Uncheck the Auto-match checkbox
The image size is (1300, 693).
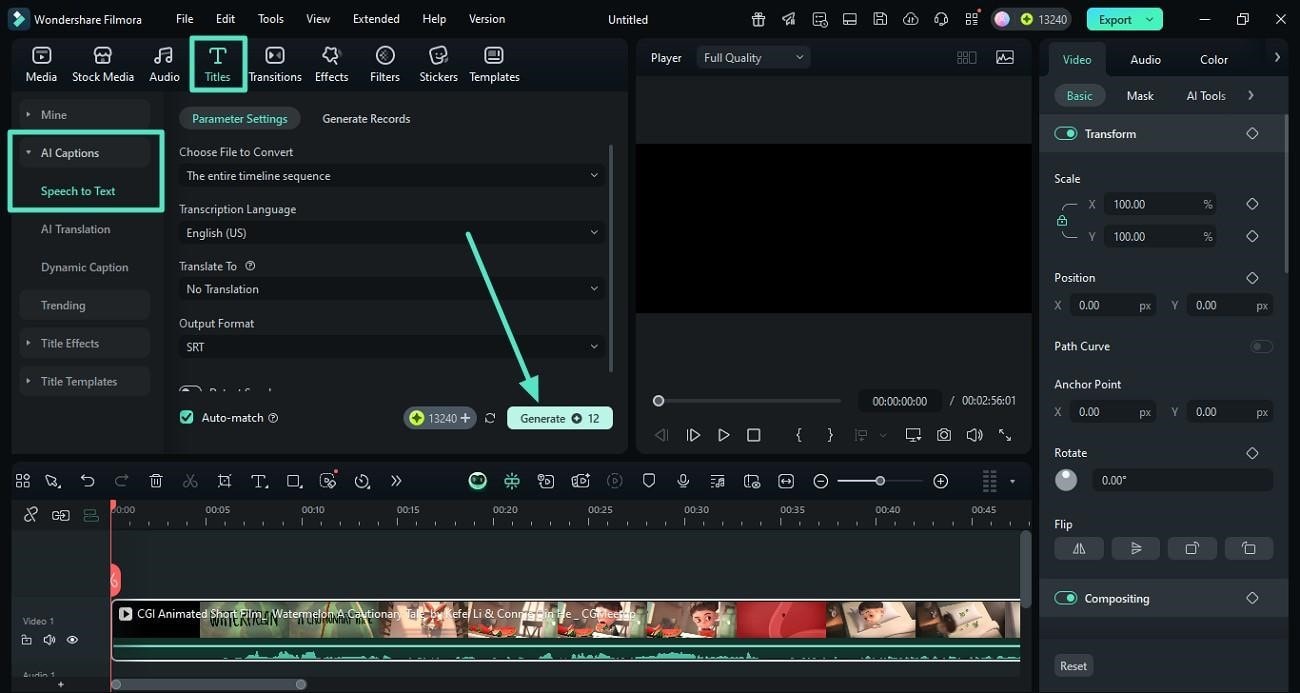tap(186, 417)
